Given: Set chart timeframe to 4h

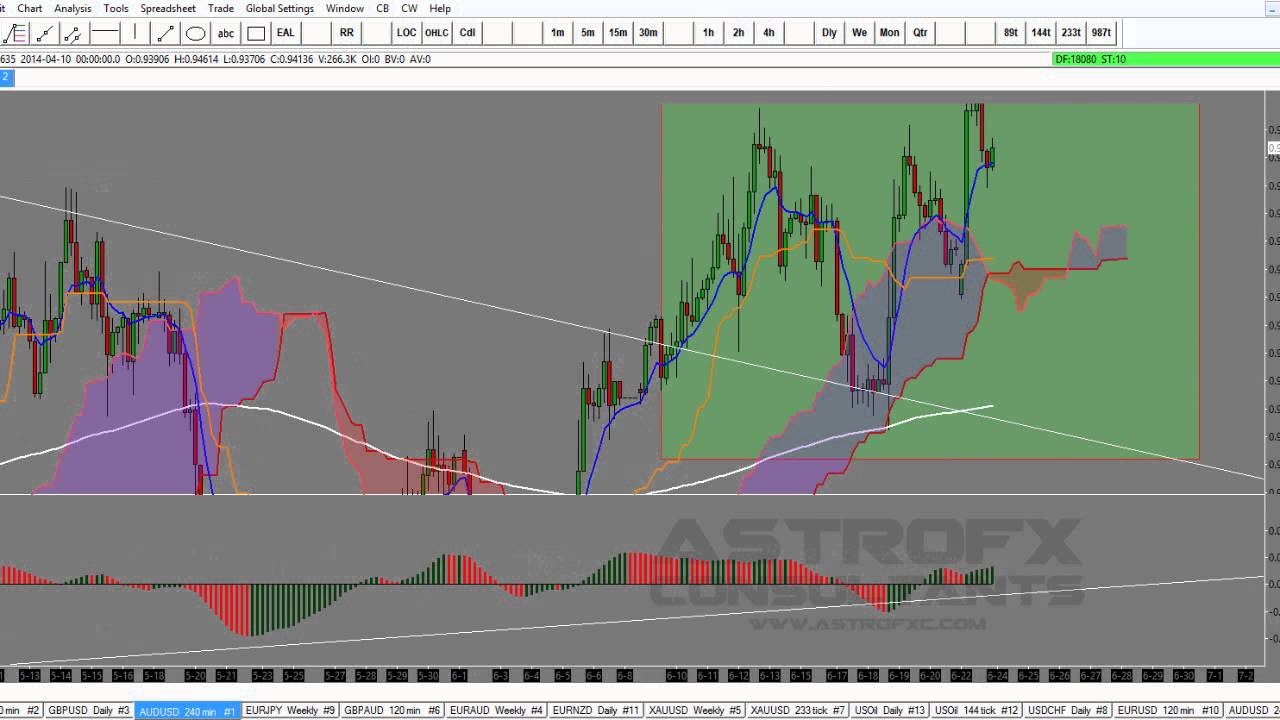Looking at the screenshot, I should tap(768, 33).
